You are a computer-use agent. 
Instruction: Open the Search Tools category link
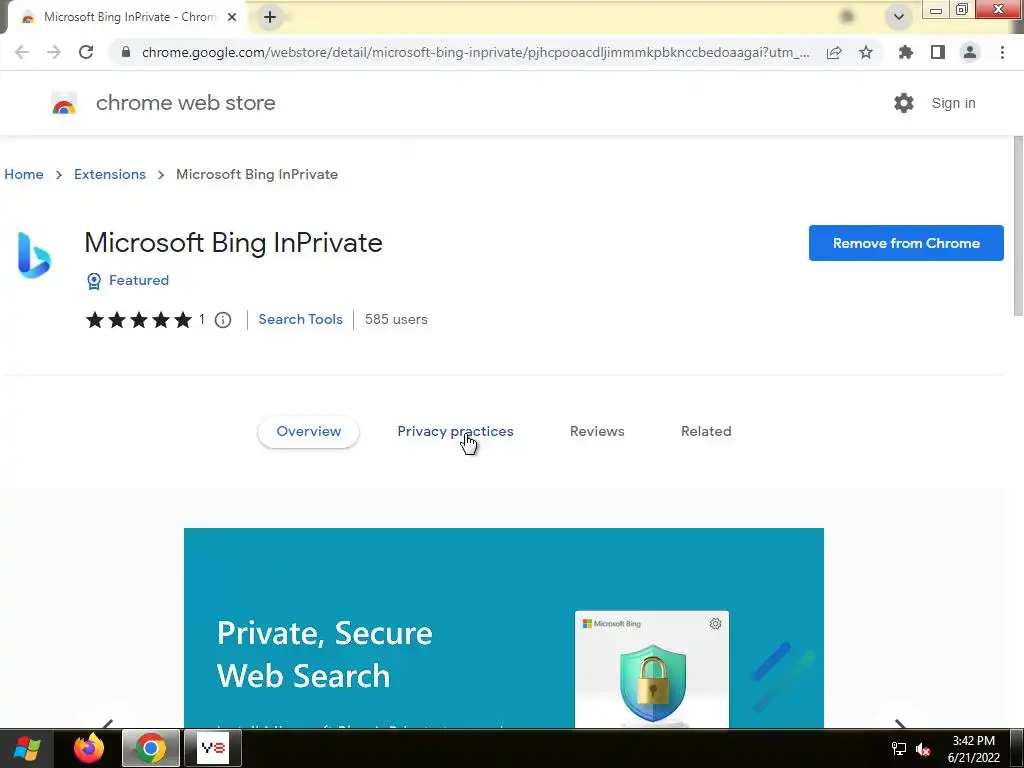point(300,319)
